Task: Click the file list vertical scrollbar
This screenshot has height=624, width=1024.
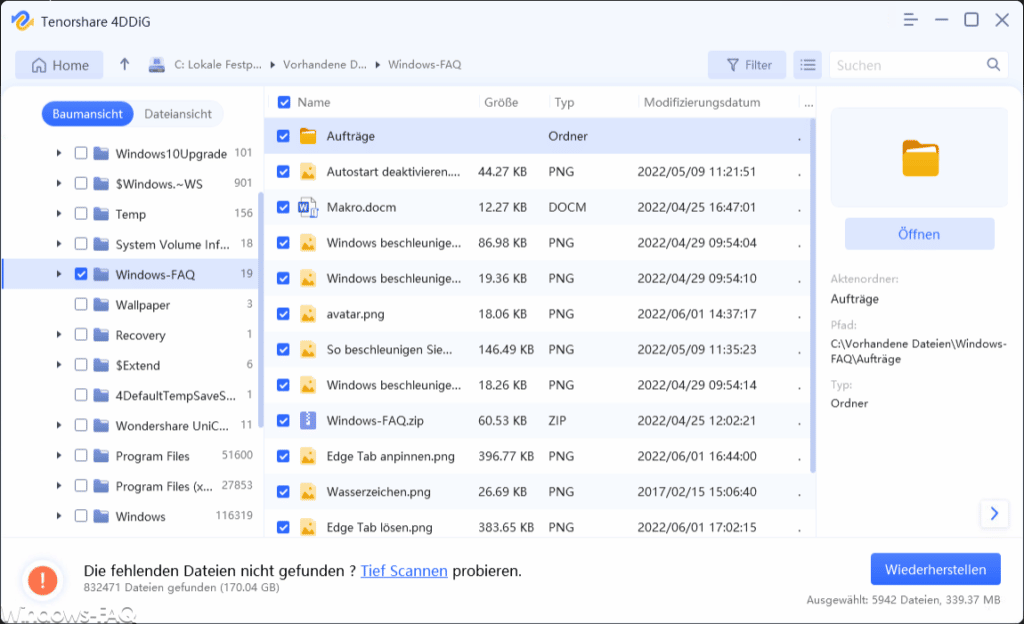Action: [813, 295]
